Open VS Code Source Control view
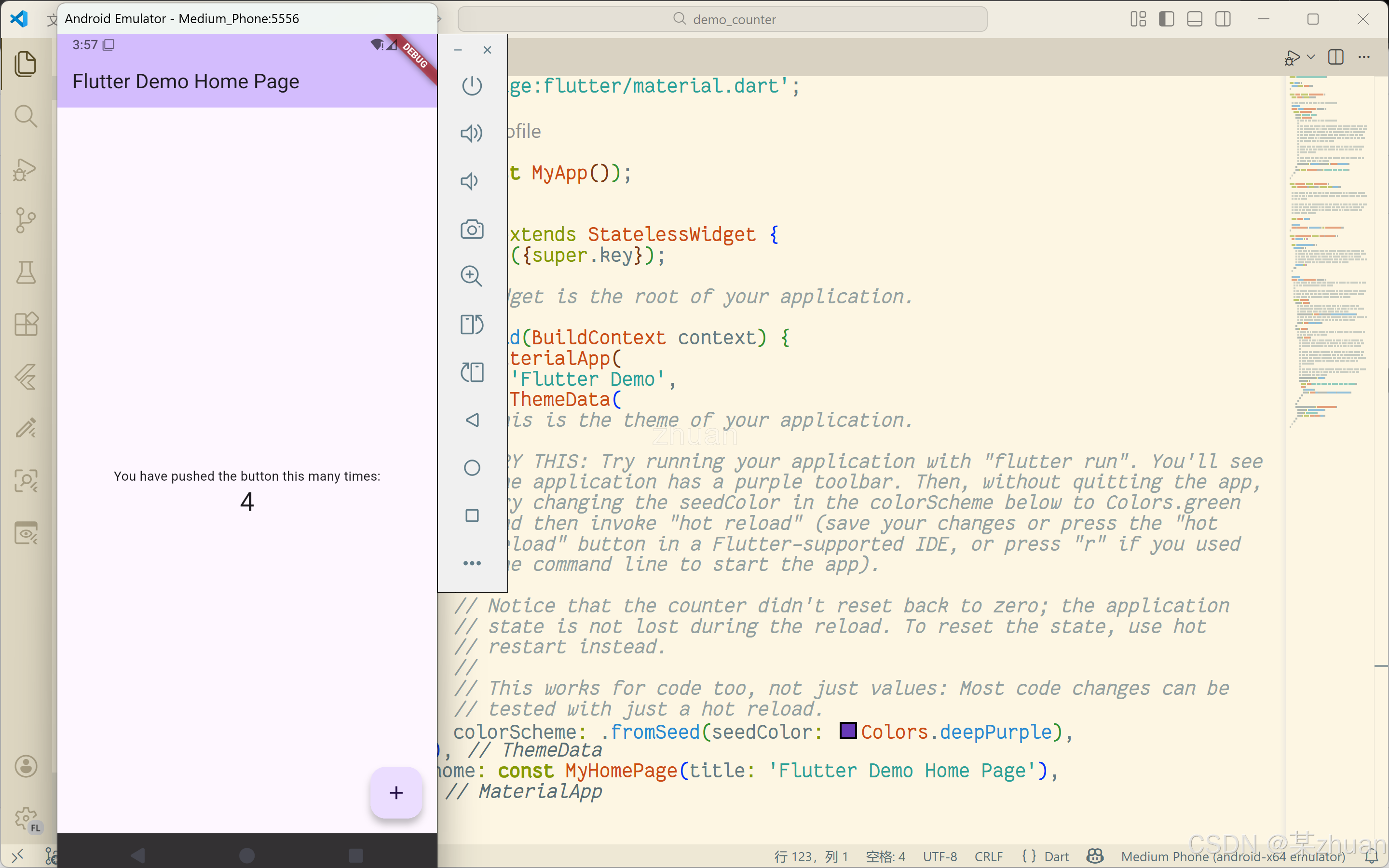 25,220
